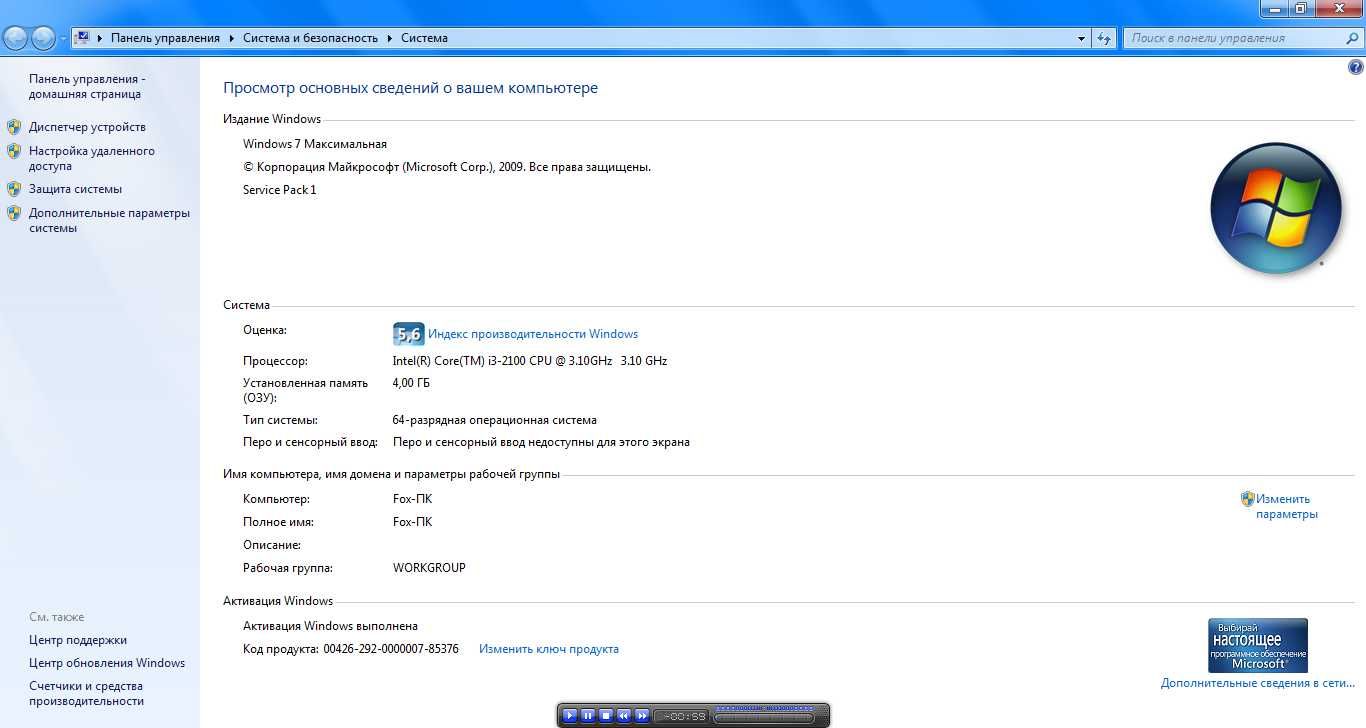Viewport: 1366px width, 728px height.
Task: Expand arrow after Панель управления breadcrumb
Action: tap(231, 38)
